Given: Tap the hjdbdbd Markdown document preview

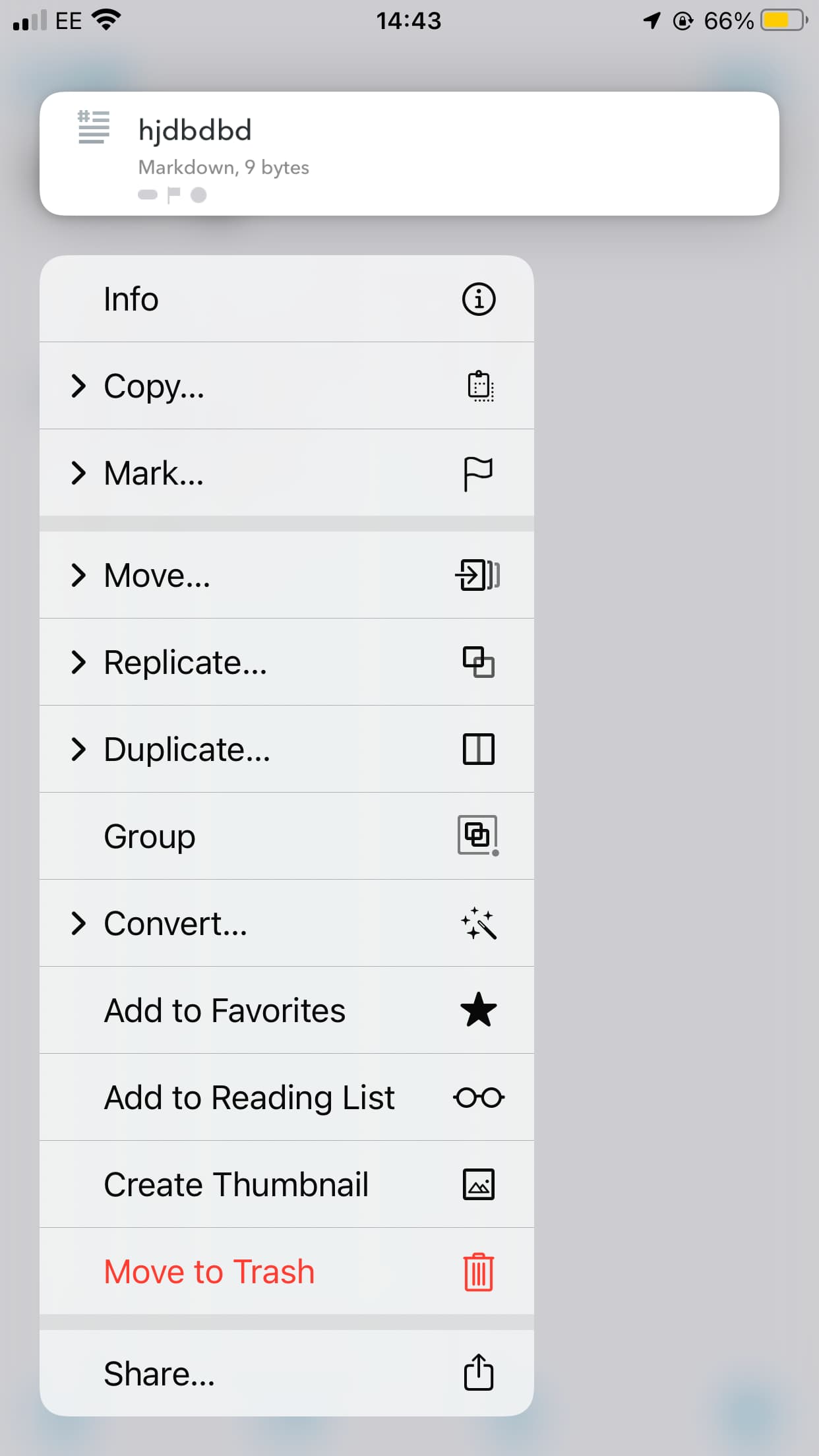Looking at the screenshot, I should click(x=409, y=153).
